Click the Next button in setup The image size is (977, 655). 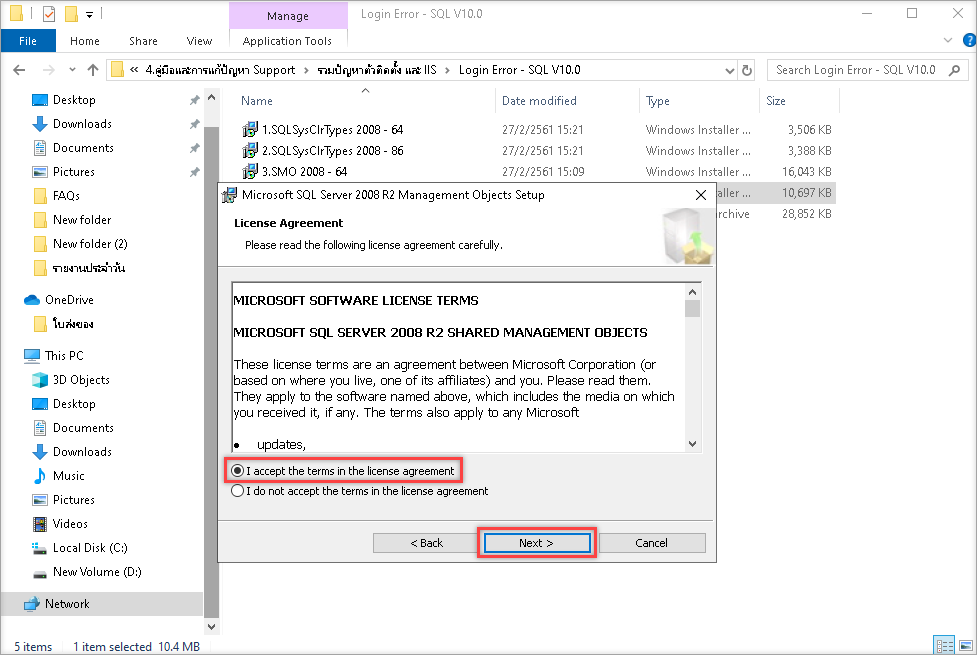click(536, 543)
